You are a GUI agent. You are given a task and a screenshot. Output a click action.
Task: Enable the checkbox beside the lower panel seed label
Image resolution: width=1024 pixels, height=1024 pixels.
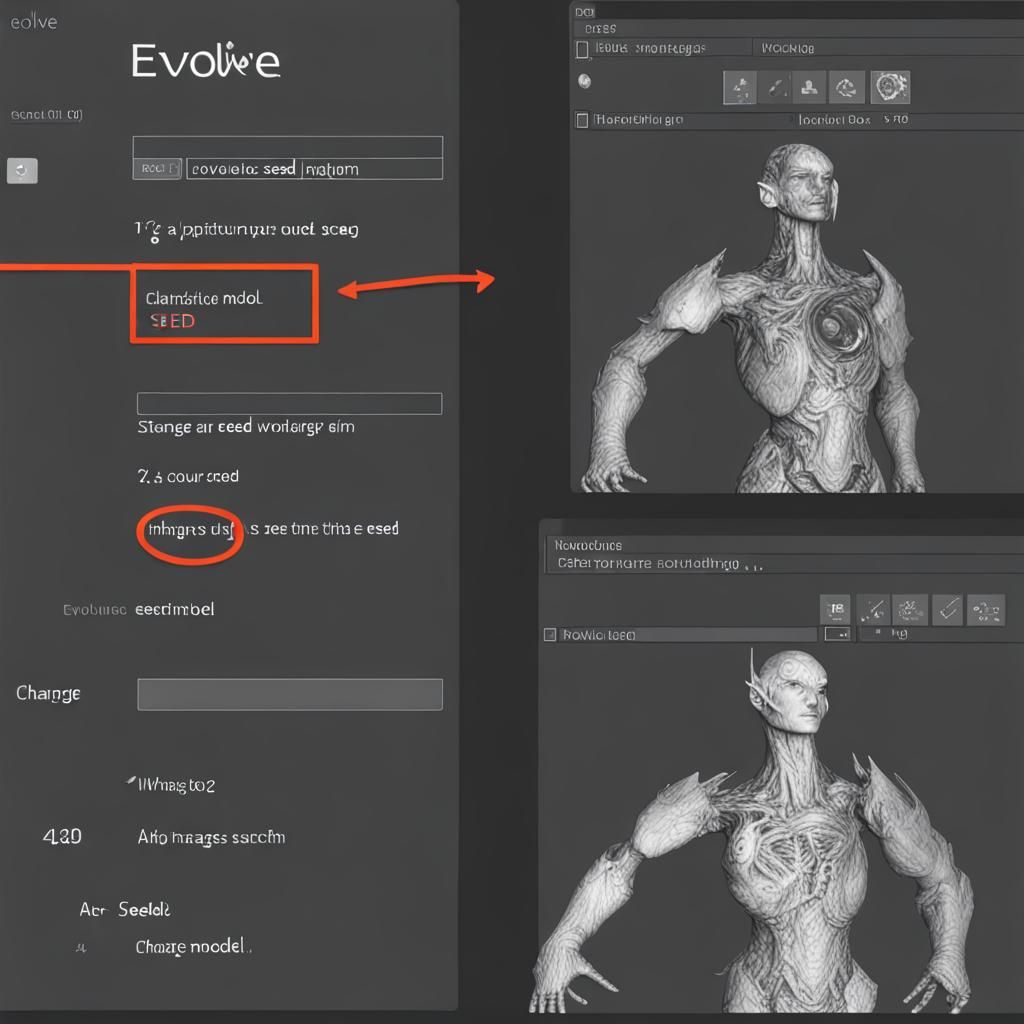coord(549,633)
